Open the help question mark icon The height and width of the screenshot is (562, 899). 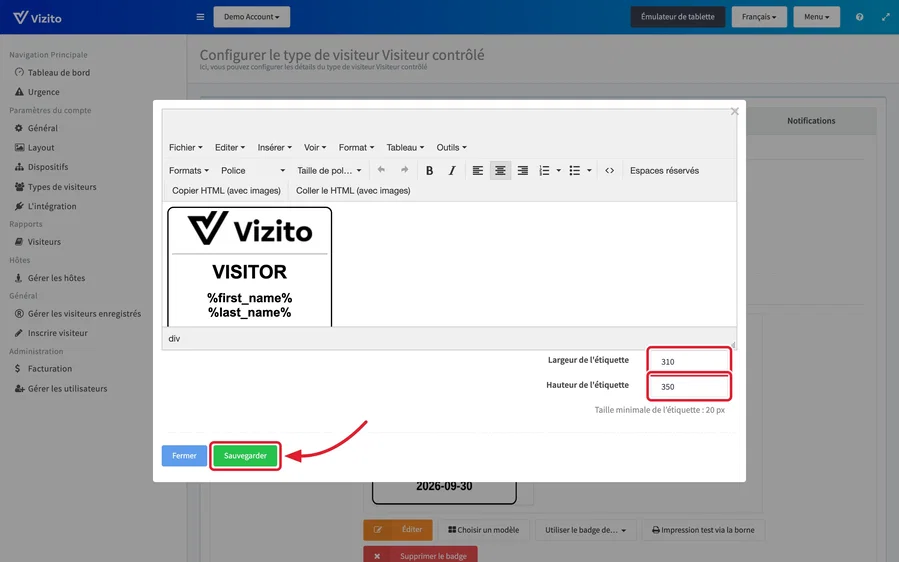pos(859,17)
